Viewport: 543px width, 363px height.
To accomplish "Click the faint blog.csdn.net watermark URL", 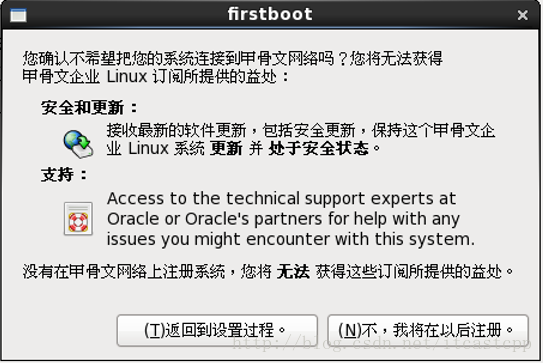I will (x=382, y=343).
